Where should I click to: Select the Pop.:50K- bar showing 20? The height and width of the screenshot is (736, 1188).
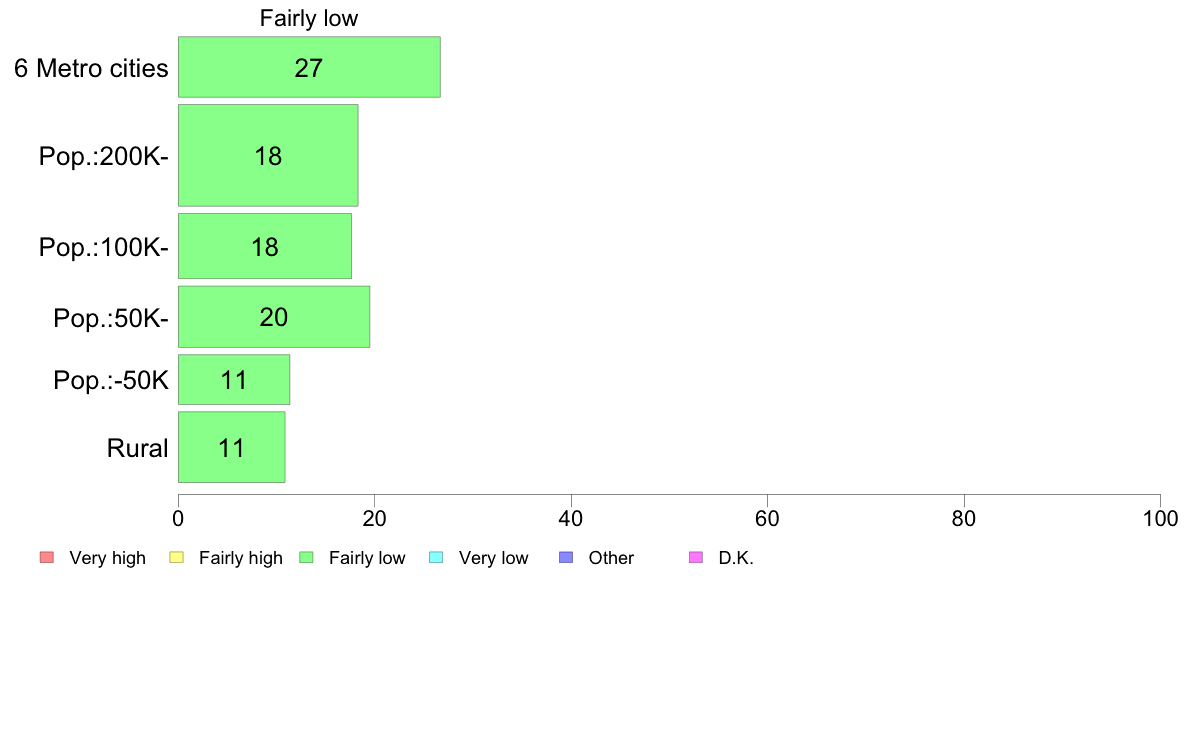tap(274, 317)
